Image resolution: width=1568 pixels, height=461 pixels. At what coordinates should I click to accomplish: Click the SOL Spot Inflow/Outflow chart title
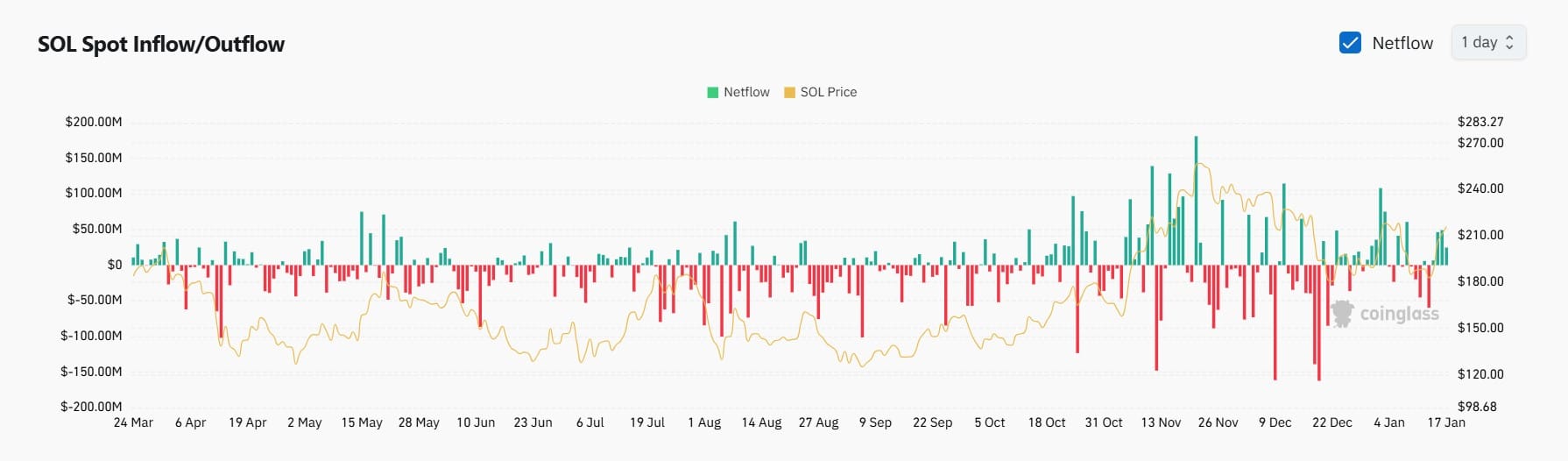pyautogui.click(x=161, y=45)
